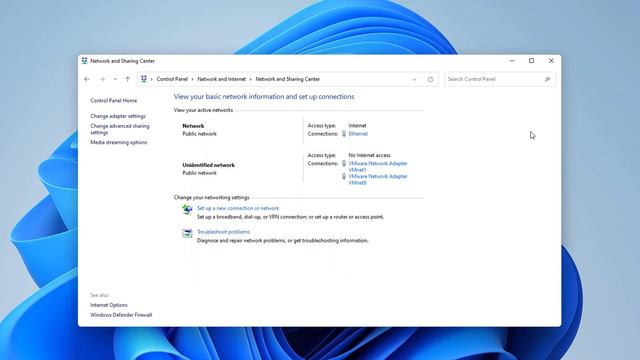
Task: Open Media streaming options
Action: pyautogui.click(x=119, y=142)
